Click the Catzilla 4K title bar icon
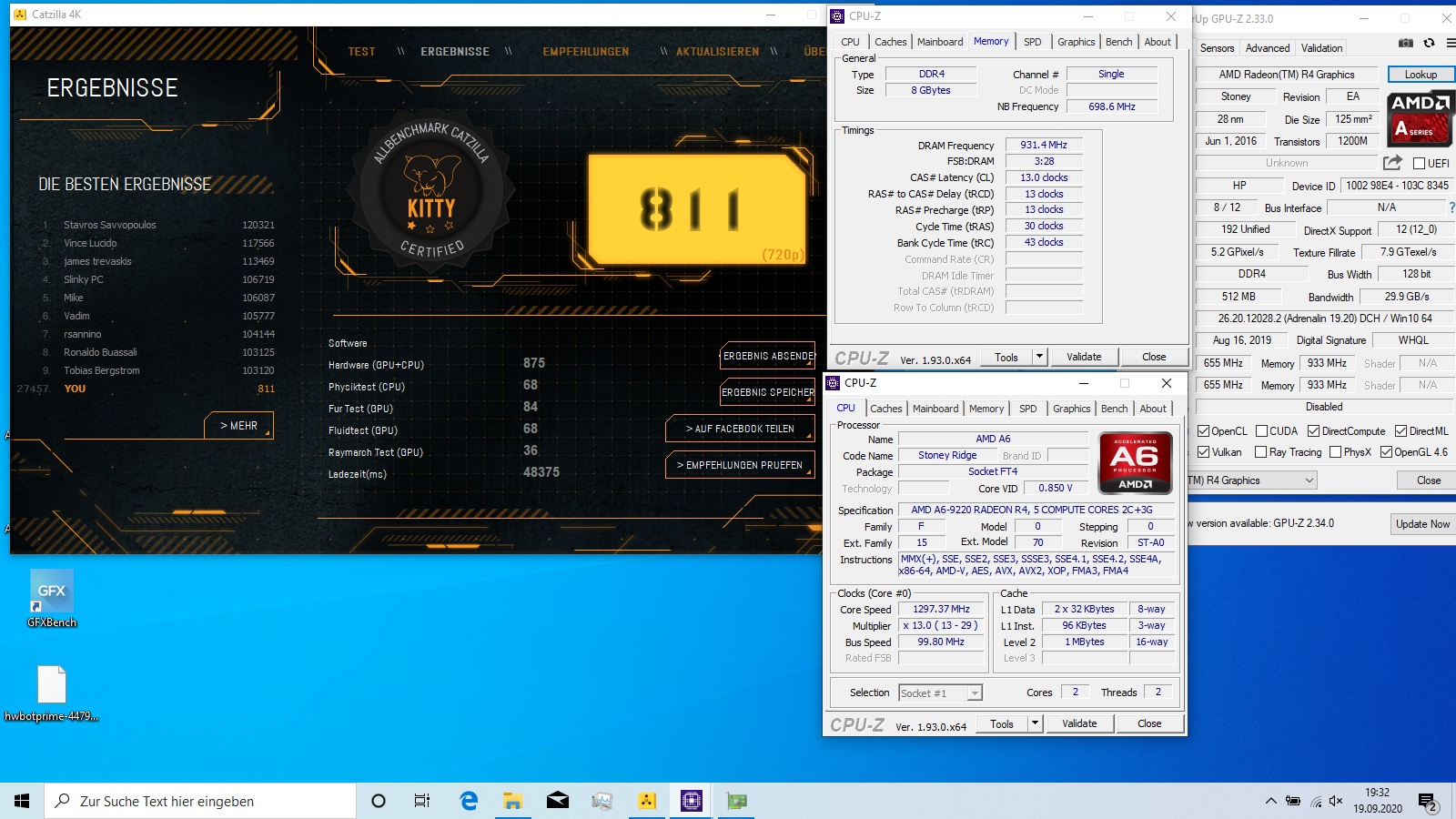The image size is (1456, 819). click(x=20, y=15)
